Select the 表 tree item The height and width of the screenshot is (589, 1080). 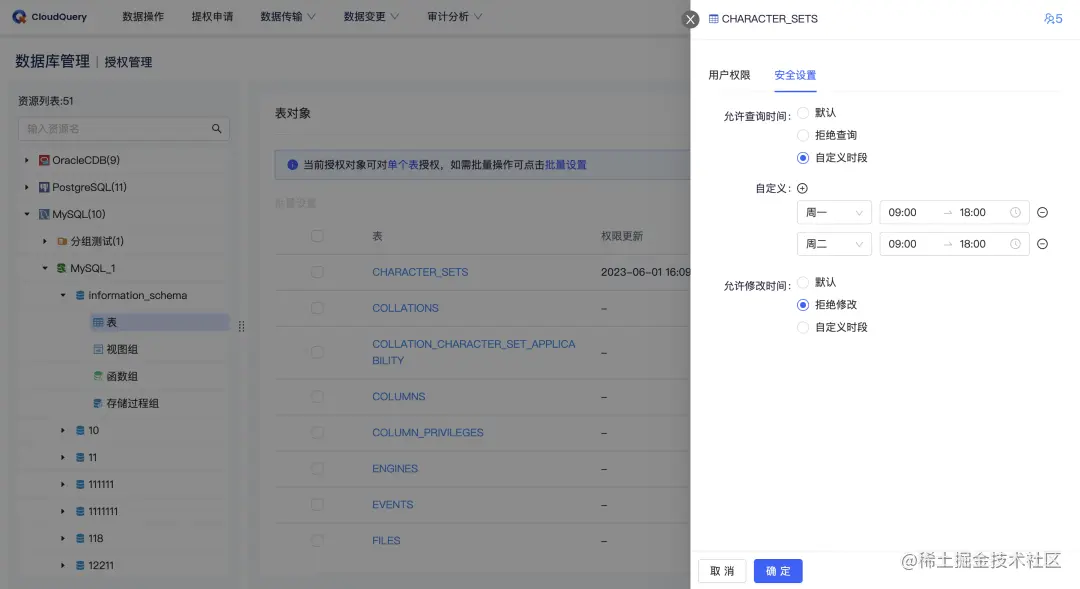(160, 322)
